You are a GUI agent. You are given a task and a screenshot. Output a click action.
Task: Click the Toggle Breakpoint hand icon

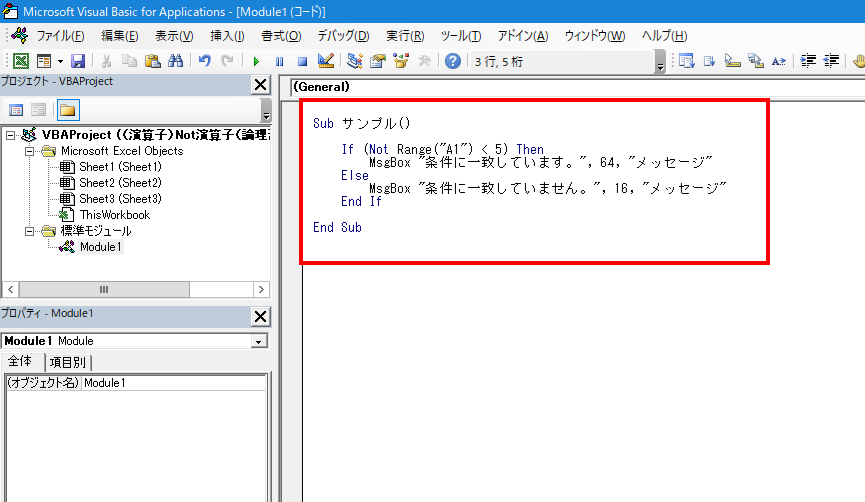tap(858, 61)
